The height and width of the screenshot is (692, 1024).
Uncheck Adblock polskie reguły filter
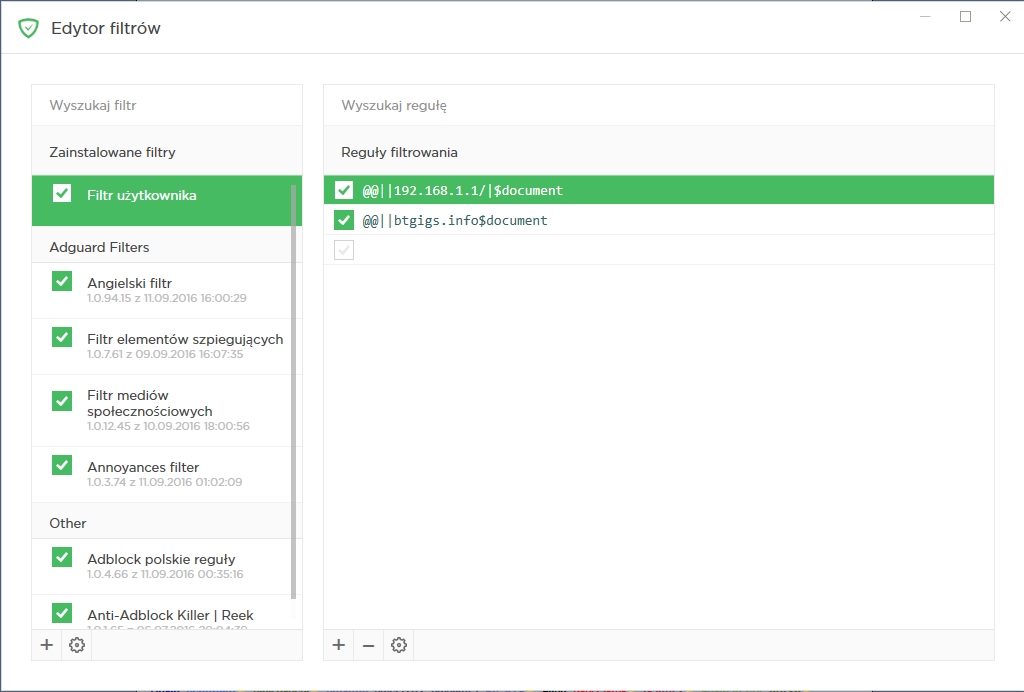click(x=62, y=558)
